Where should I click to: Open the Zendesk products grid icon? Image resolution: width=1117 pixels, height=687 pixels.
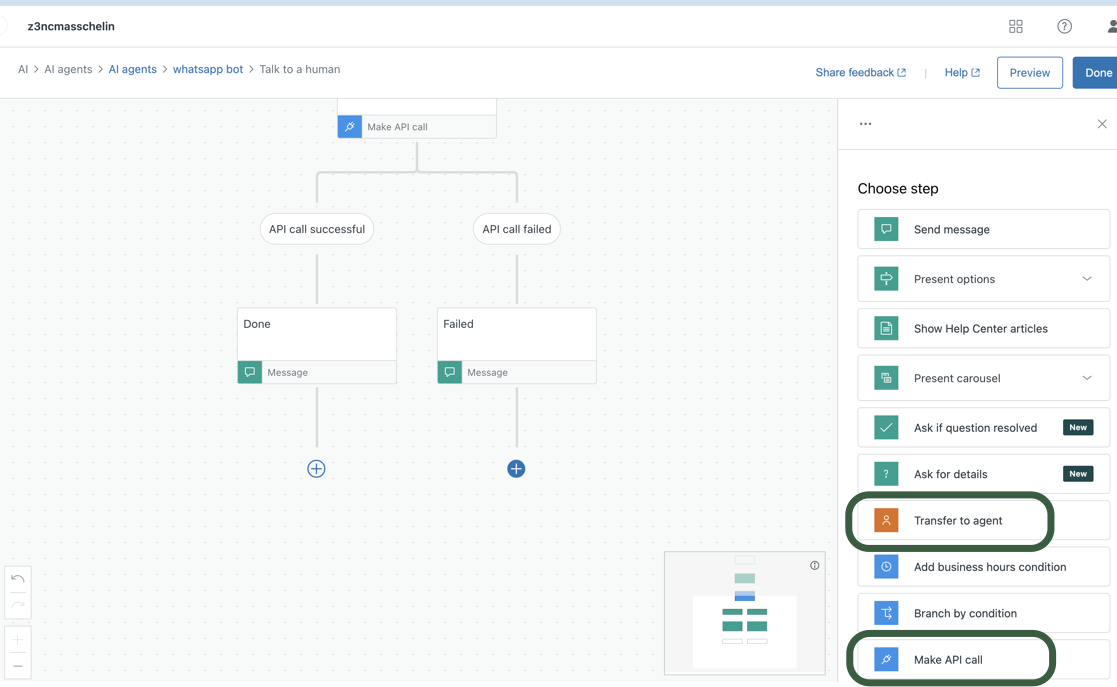[1016, 27]
